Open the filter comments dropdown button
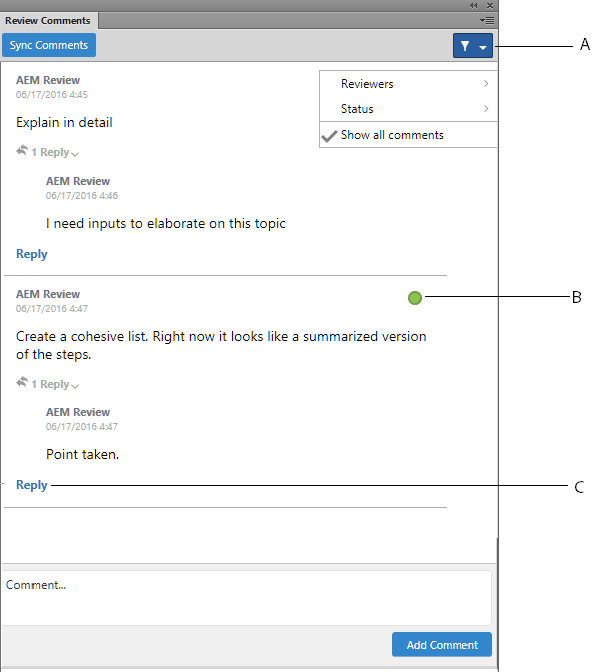This screenshot has height=672, width=611. pos(472,46)
